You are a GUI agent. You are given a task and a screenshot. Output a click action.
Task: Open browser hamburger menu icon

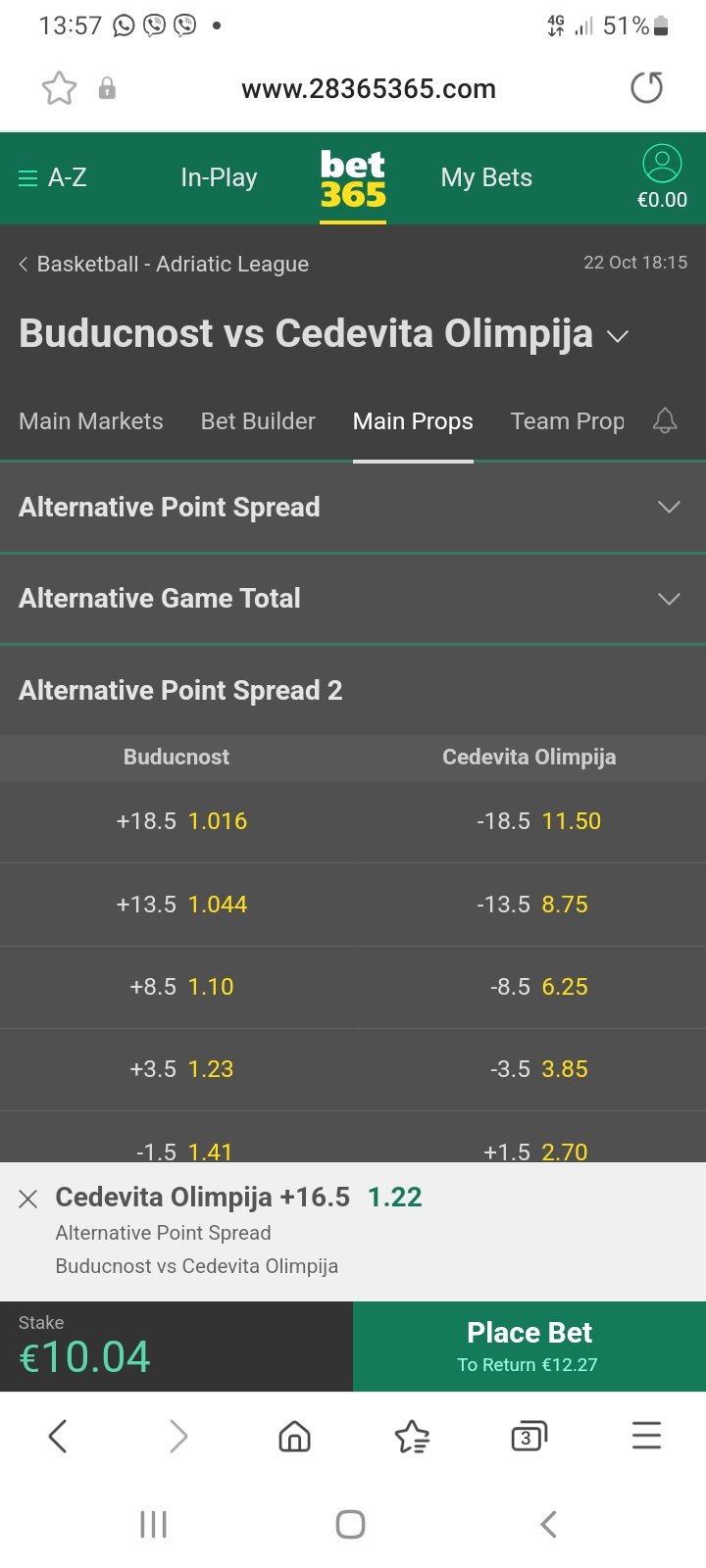tap(646, 1437)
